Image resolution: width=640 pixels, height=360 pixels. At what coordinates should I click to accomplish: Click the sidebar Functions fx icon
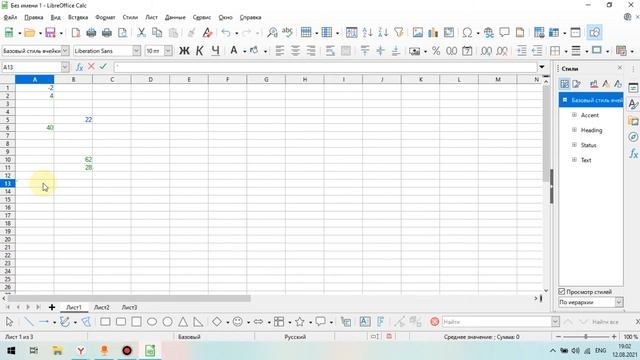click(x=633, y=153)
